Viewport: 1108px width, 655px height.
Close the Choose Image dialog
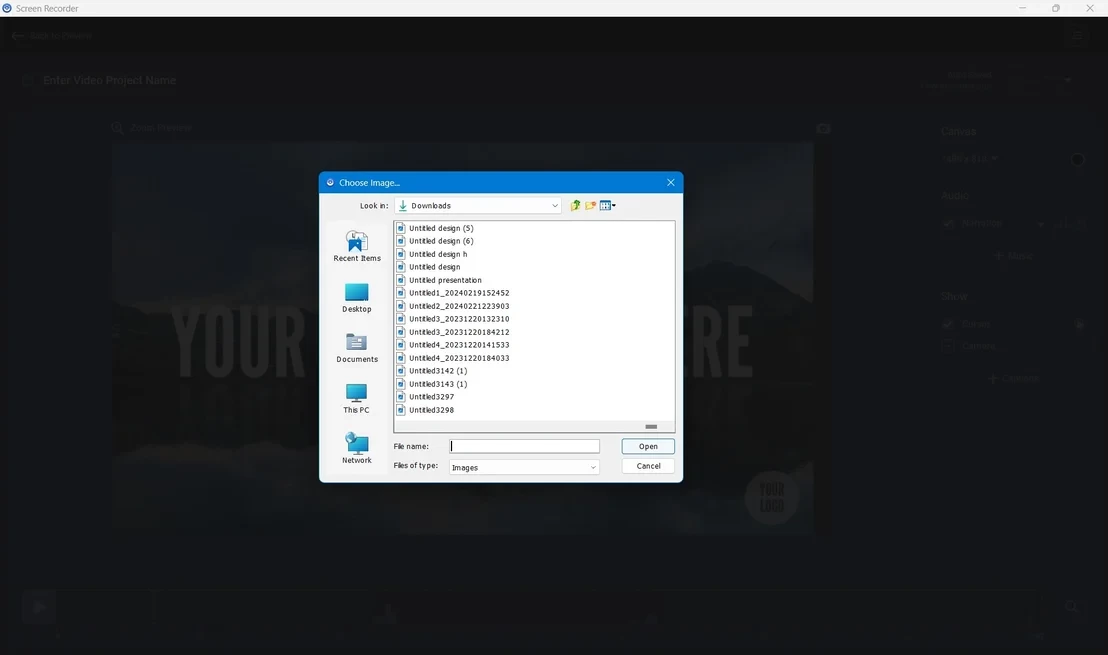pos(671,182)
